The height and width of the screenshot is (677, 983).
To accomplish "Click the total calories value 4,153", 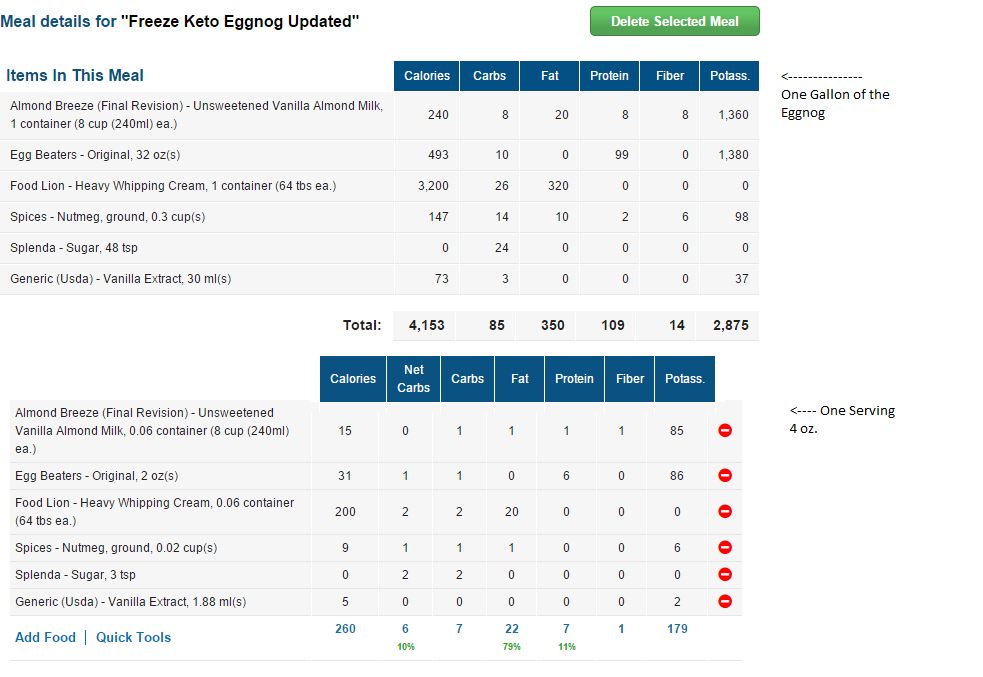I will coord(426,325).
